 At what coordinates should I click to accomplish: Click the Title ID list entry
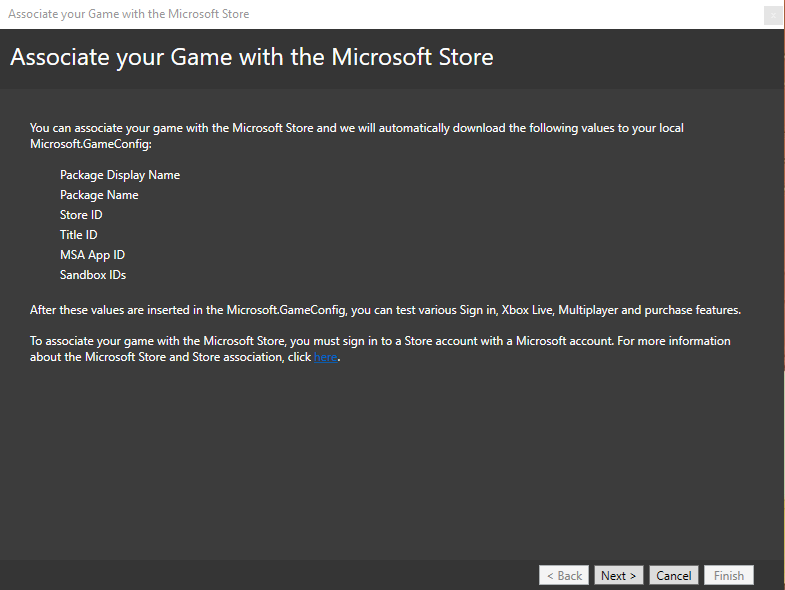pyautogui.click(x=79, y=235)
